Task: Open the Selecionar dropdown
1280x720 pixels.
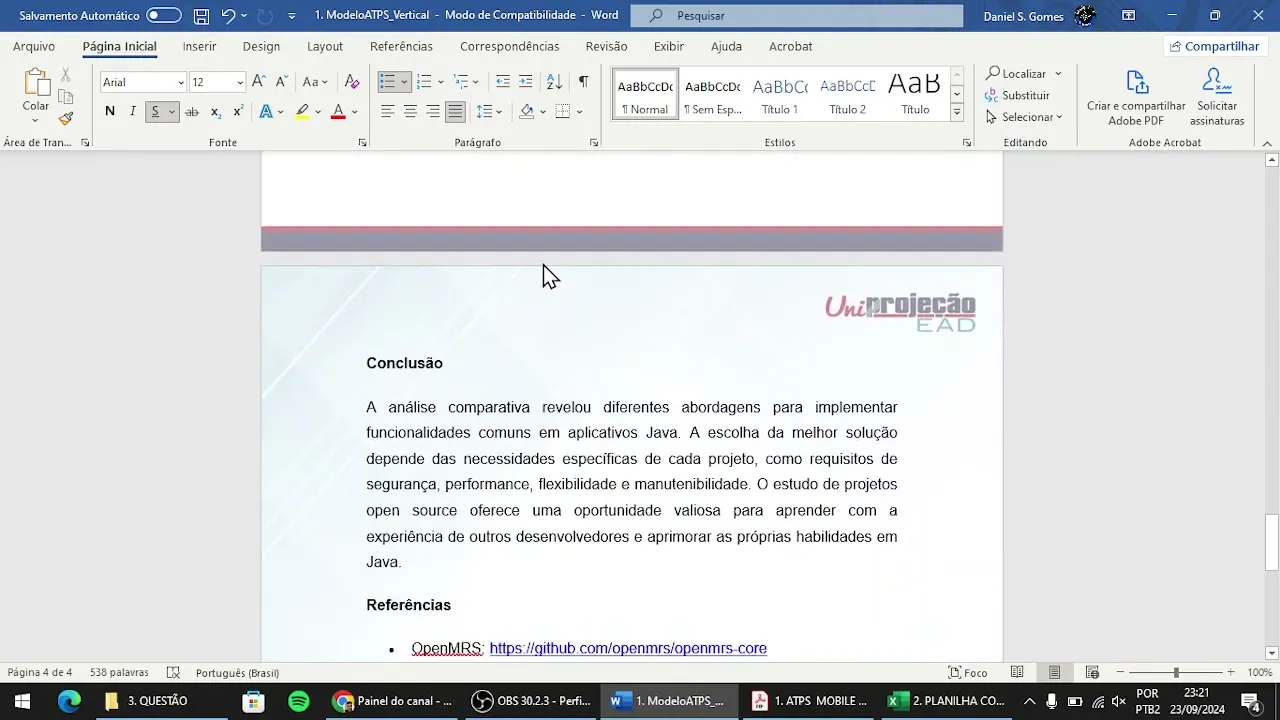Action: click(x=1024, y=117)
